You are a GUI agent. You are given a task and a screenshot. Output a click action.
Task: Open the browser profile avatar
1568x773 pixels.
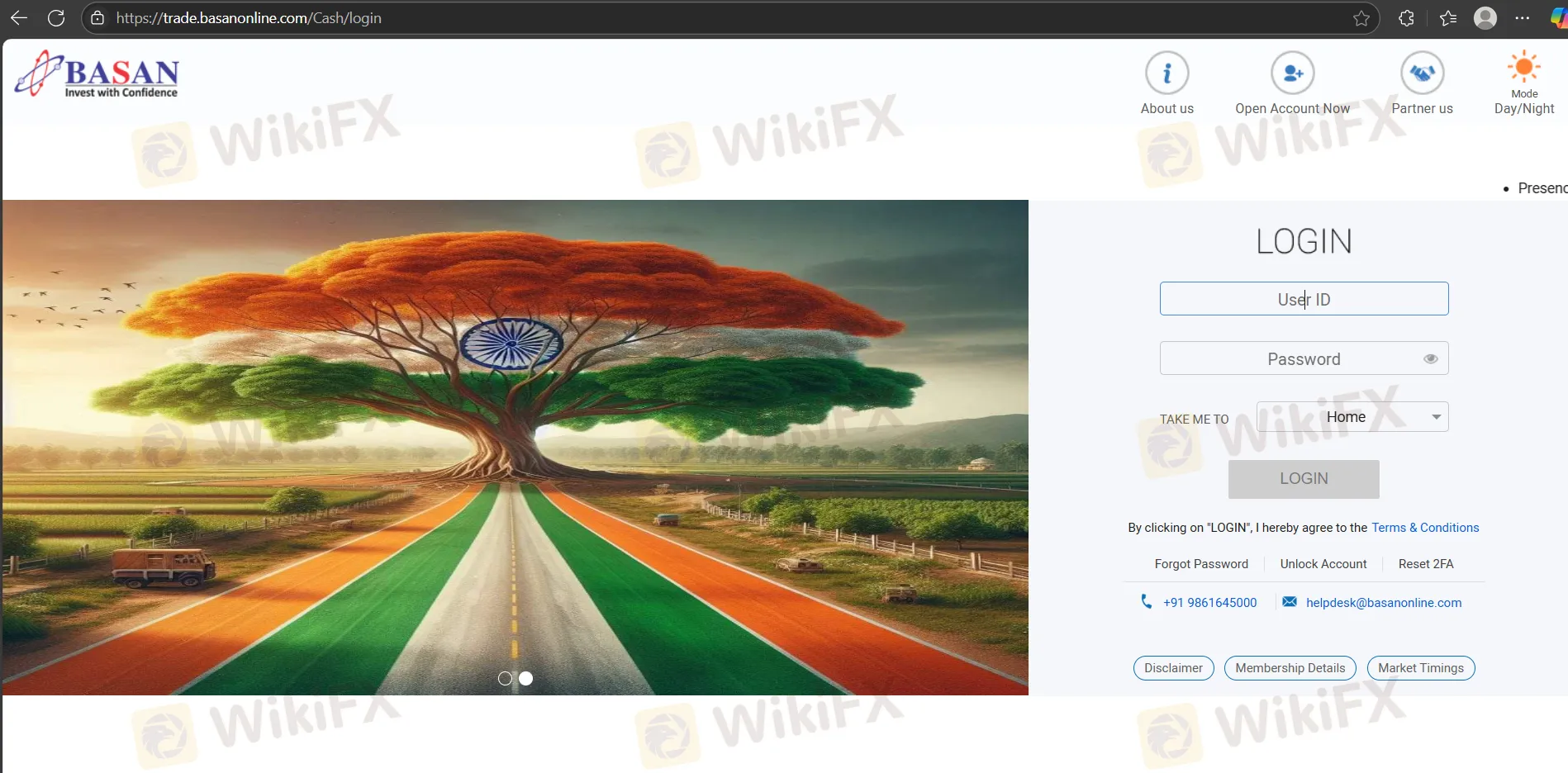click(1485, 18)
